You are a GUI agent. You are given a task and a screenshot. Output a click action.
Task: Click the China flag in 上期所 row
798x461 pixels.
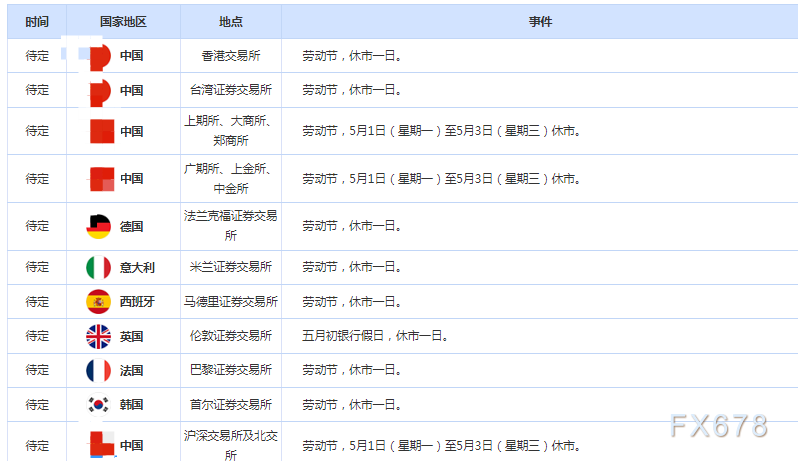102,131
